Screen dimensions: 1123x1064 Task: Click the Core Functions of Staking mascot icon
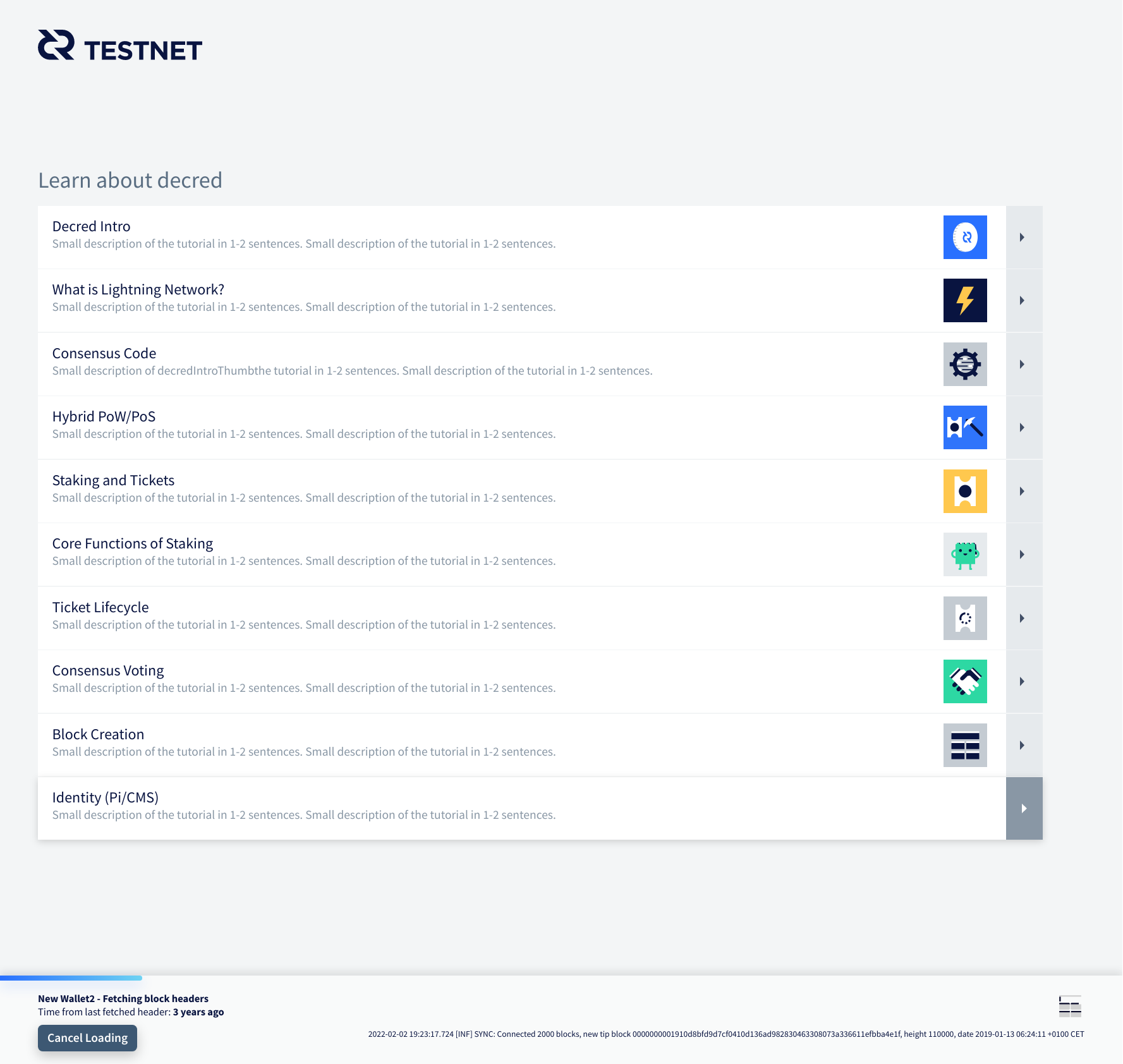[965, 554]
